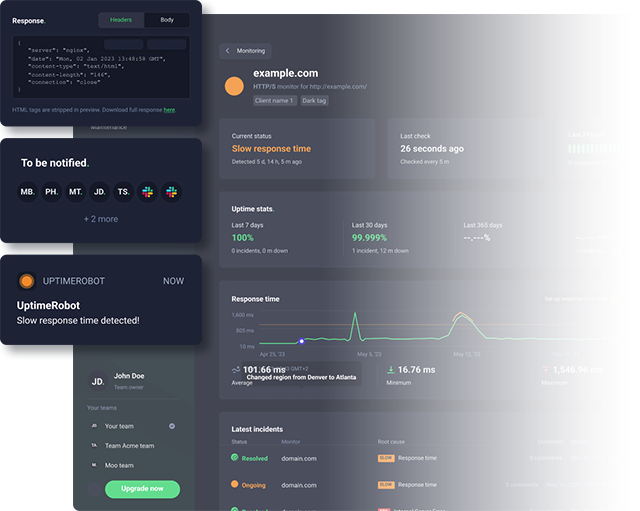The width and height of the screenshot is (640, 511).
Task: Switch to Team Acme team
Action: pyautogui.click(x=132, y=446)
